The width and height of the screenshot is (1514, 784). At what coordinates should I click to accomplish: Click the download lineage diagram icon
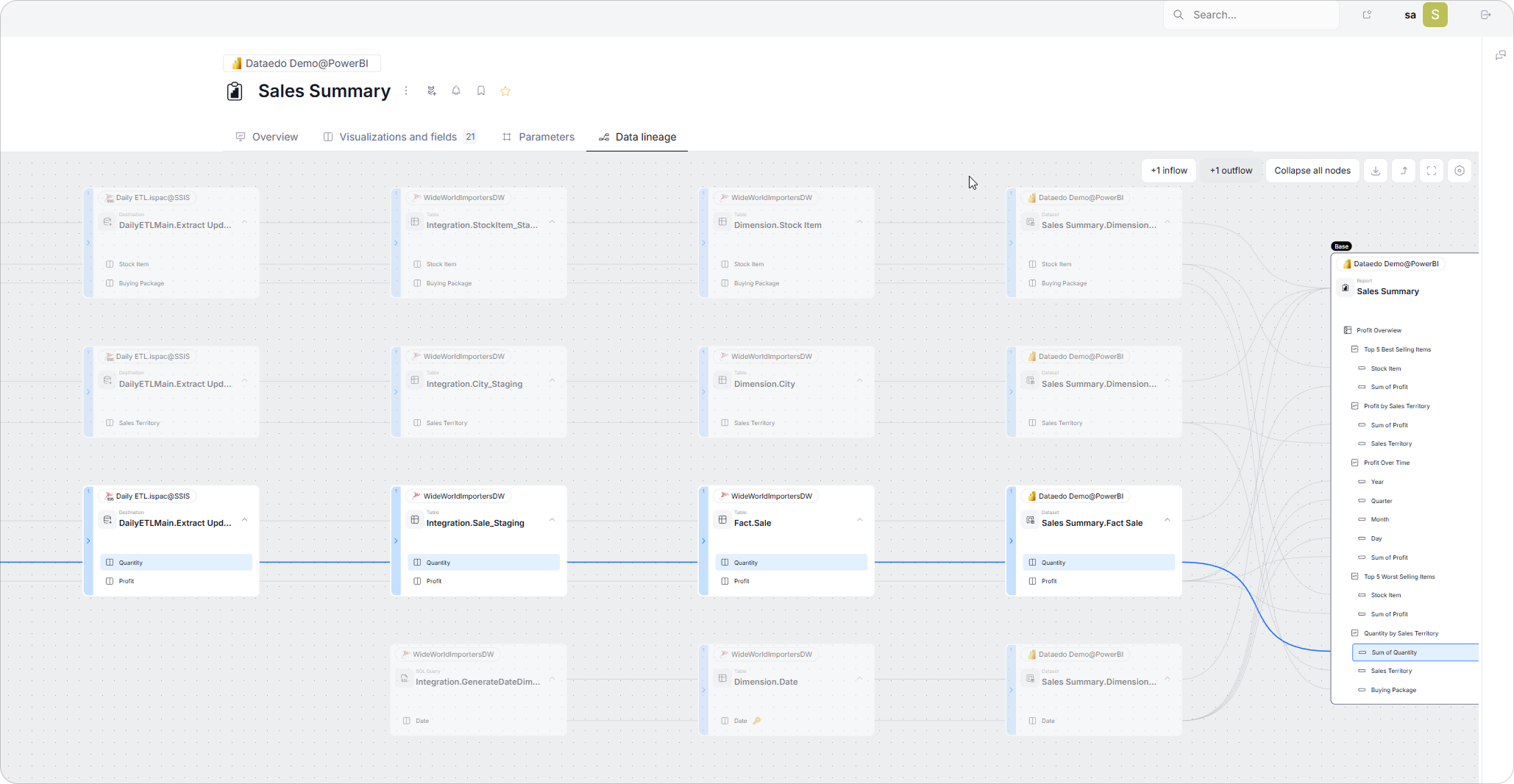click(x=1376, y=171)
